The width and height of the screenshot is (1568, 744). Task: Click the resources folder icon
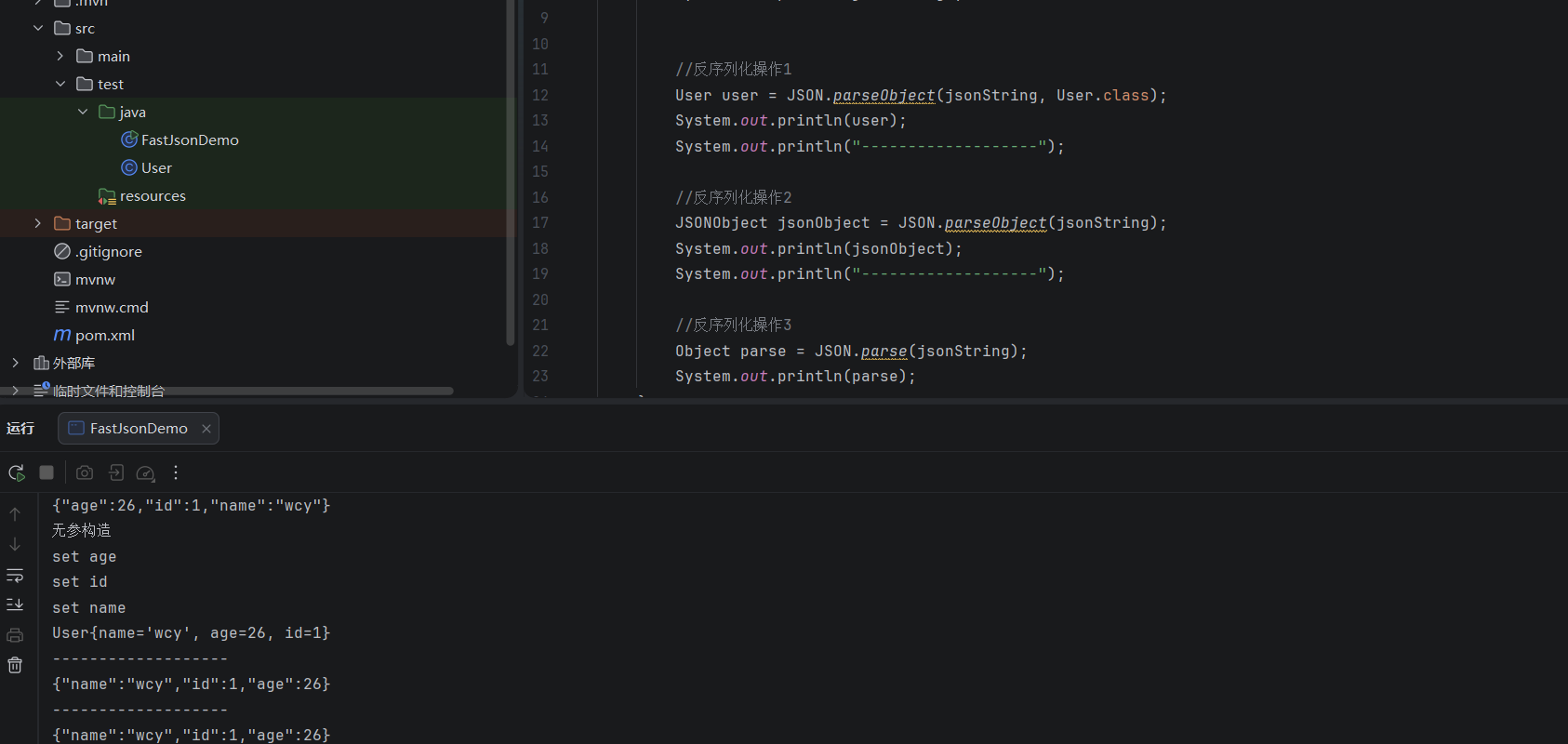pos(107,196)
